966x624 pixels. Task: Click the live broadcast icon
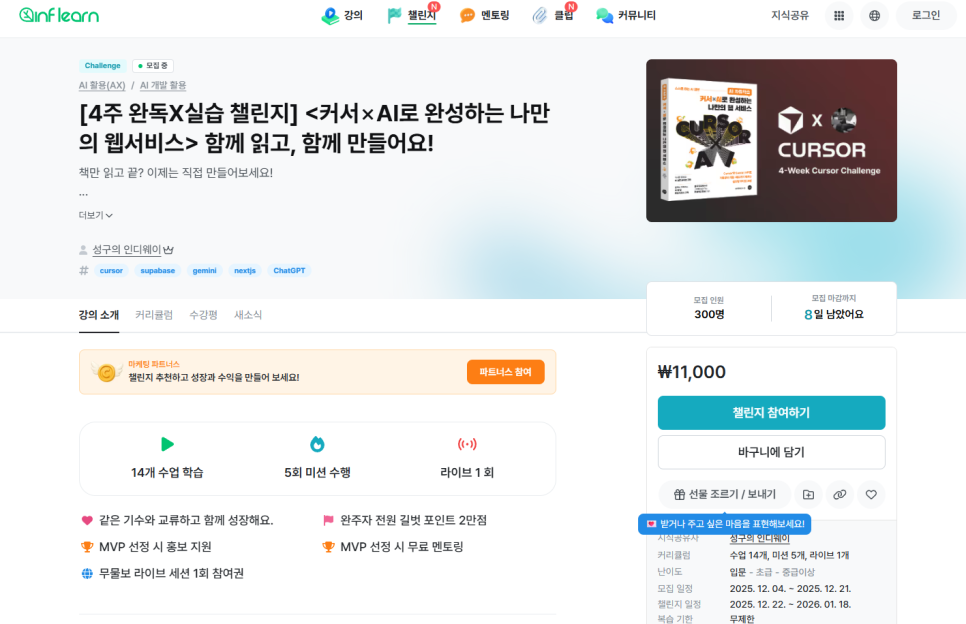tap(467, 444)
